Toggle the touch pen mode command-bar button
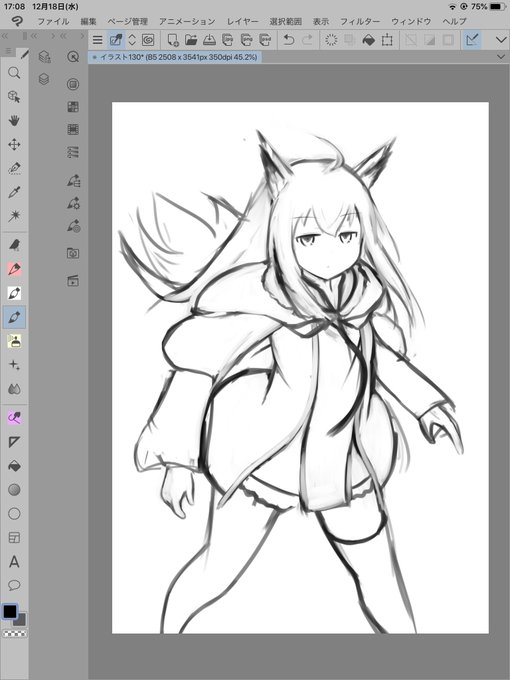This screenshot has height=680, width=510. (x=116, y=40)
